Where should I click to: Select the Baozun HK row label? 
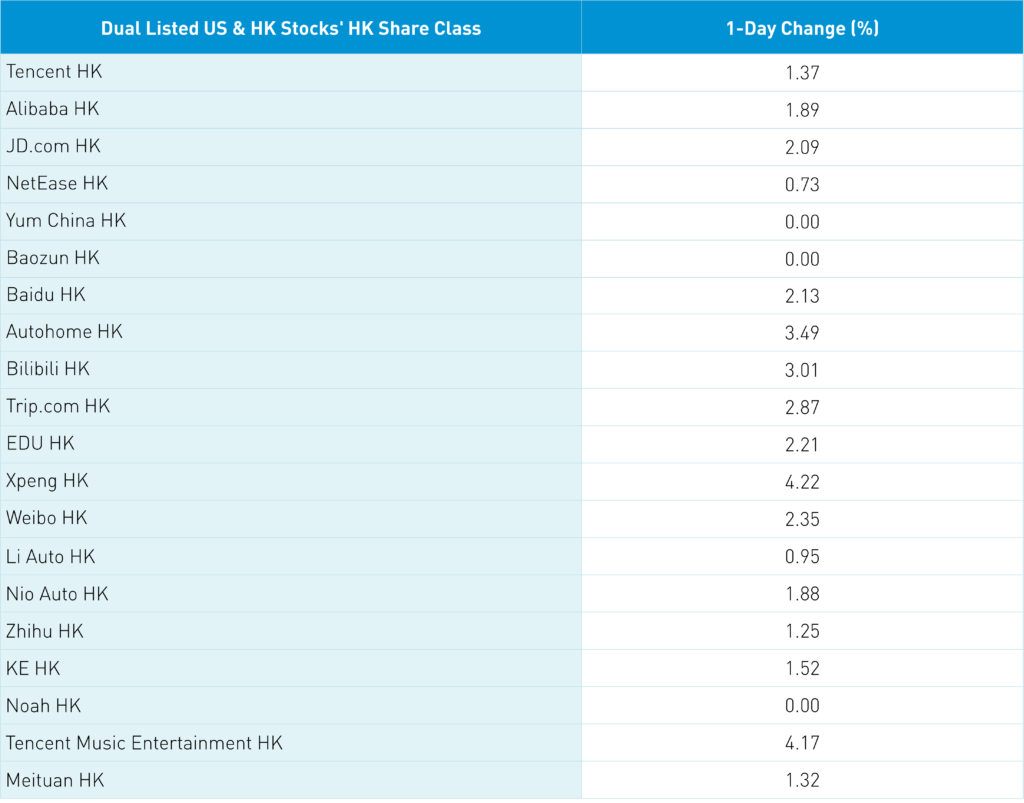click(x=53, y=258)
